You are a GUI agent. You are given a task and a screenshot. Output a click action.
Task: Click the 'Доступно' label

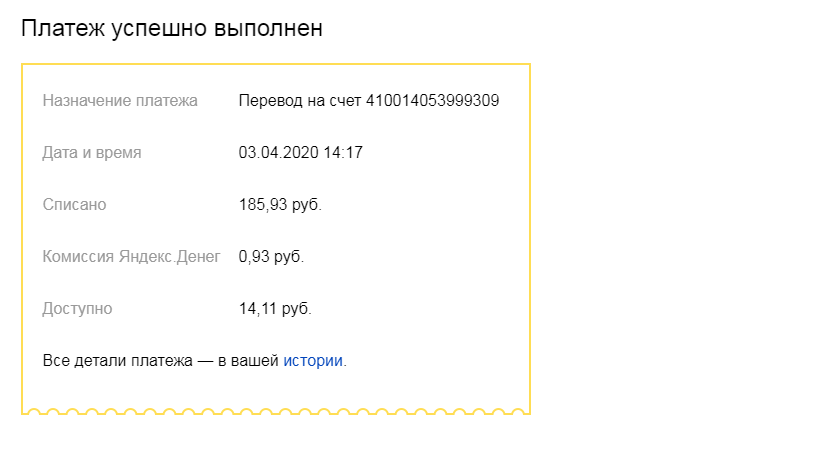coord(77,309)
